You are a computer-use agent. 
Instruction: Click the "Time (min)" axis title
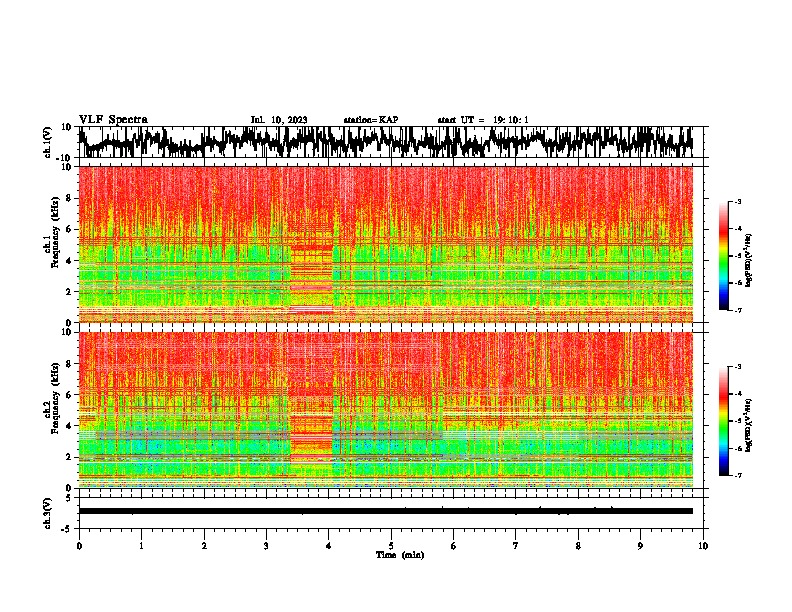400,555
